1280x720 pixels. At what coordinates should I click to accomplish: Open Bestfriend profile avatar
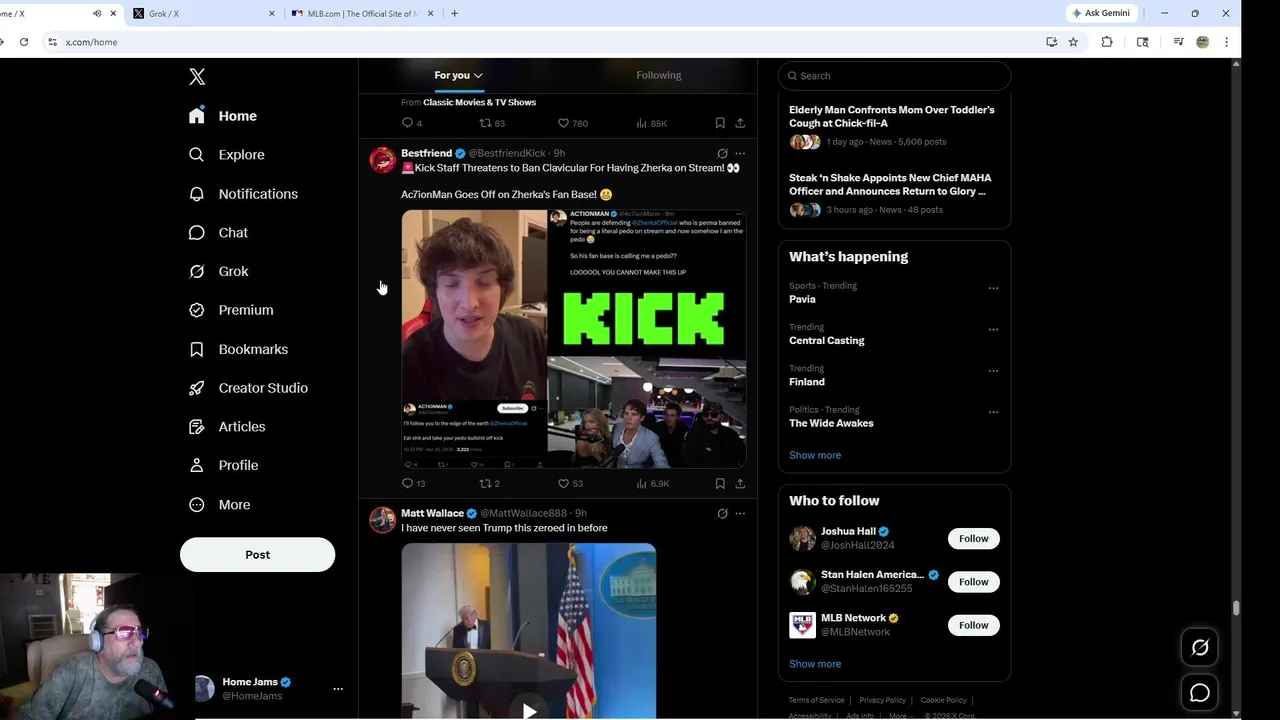[383, 160]
